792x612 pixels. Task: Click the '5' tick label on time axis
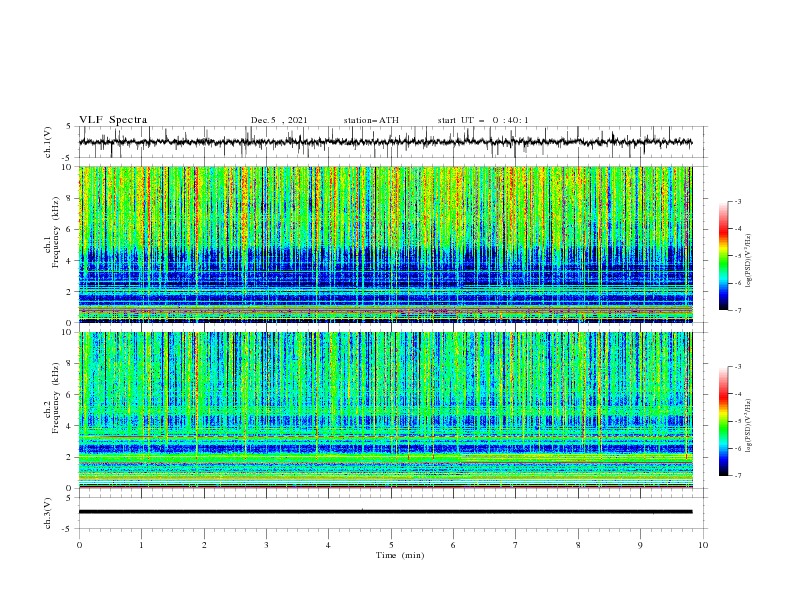tap(391, 545)
